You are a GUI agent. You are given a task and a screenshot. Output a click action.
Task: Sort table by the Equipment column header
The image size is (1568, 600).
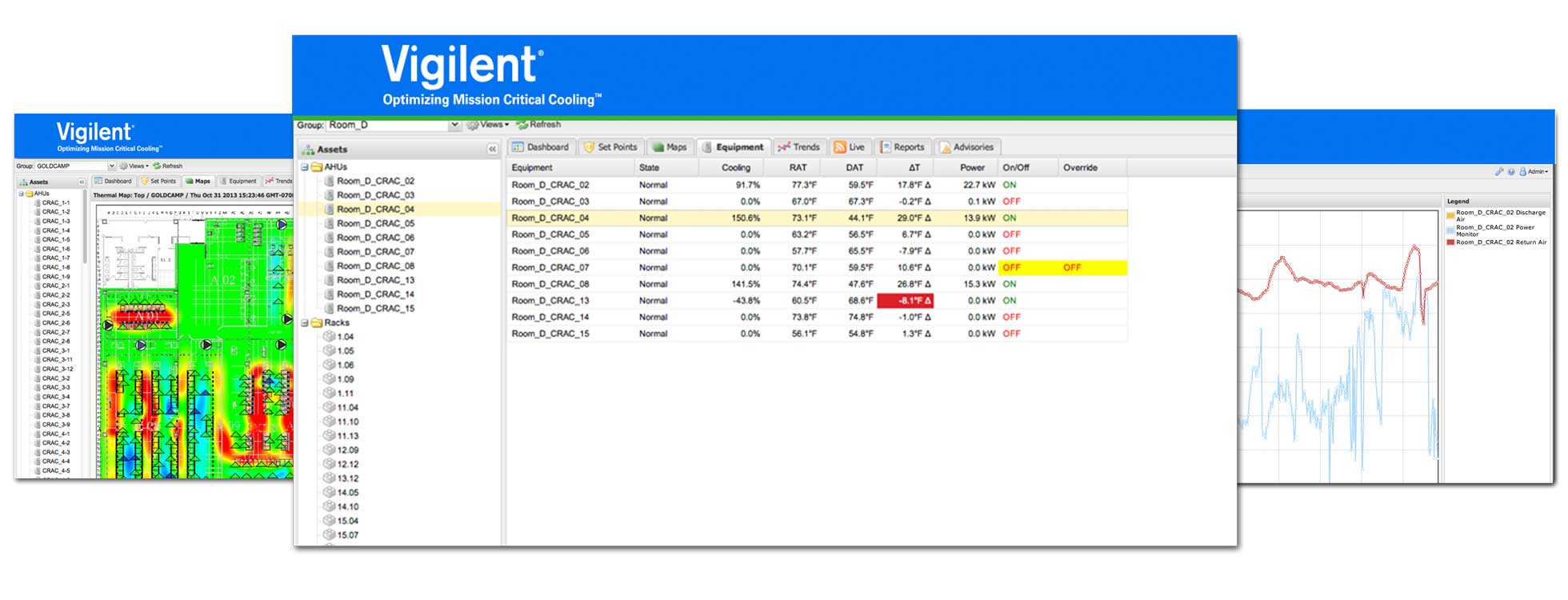coord(571,168)
